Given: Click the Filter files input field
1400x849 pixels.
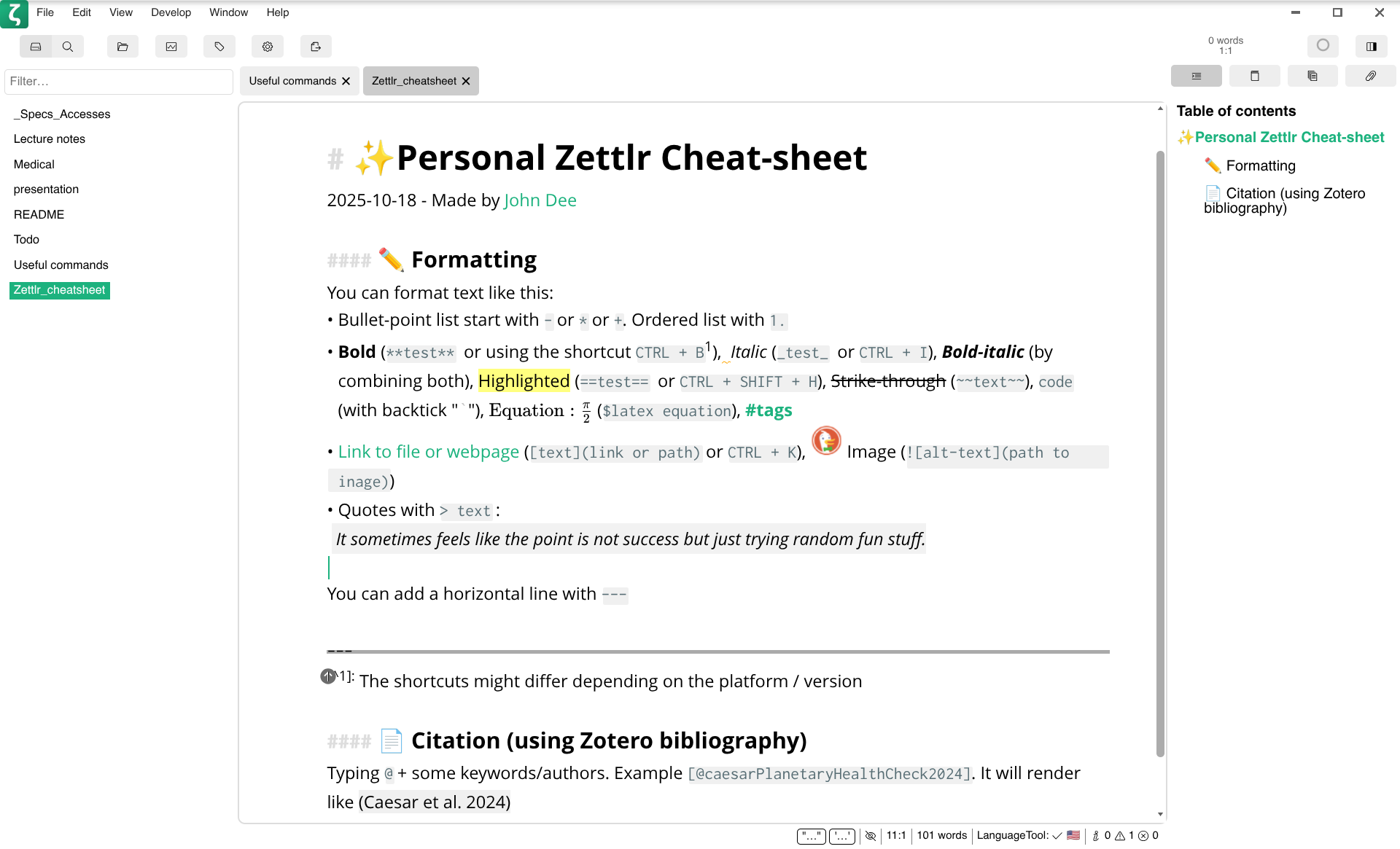Looking at the screenshot, I should click(119, 82).
